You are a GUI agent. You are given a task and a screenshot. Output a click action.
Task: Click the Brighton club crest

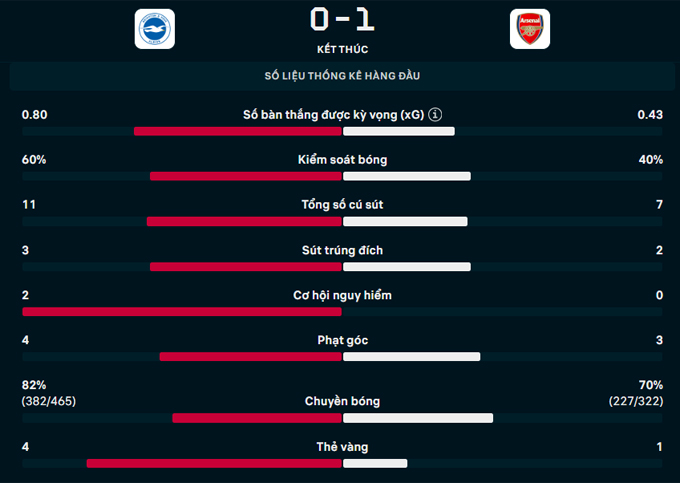pos(154,28)
